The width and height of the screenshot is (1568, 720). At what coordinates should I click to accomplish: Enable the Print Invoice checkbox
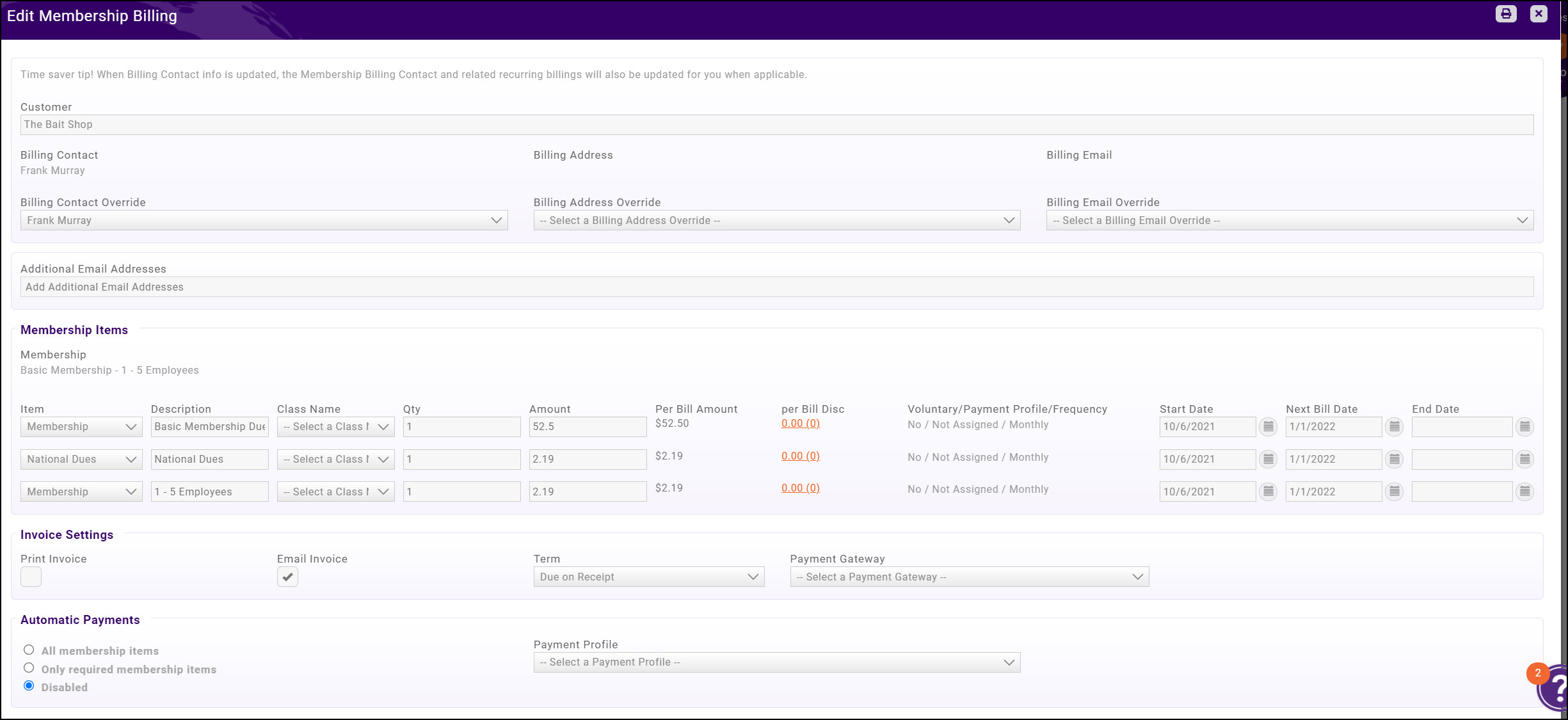point(30,576)
